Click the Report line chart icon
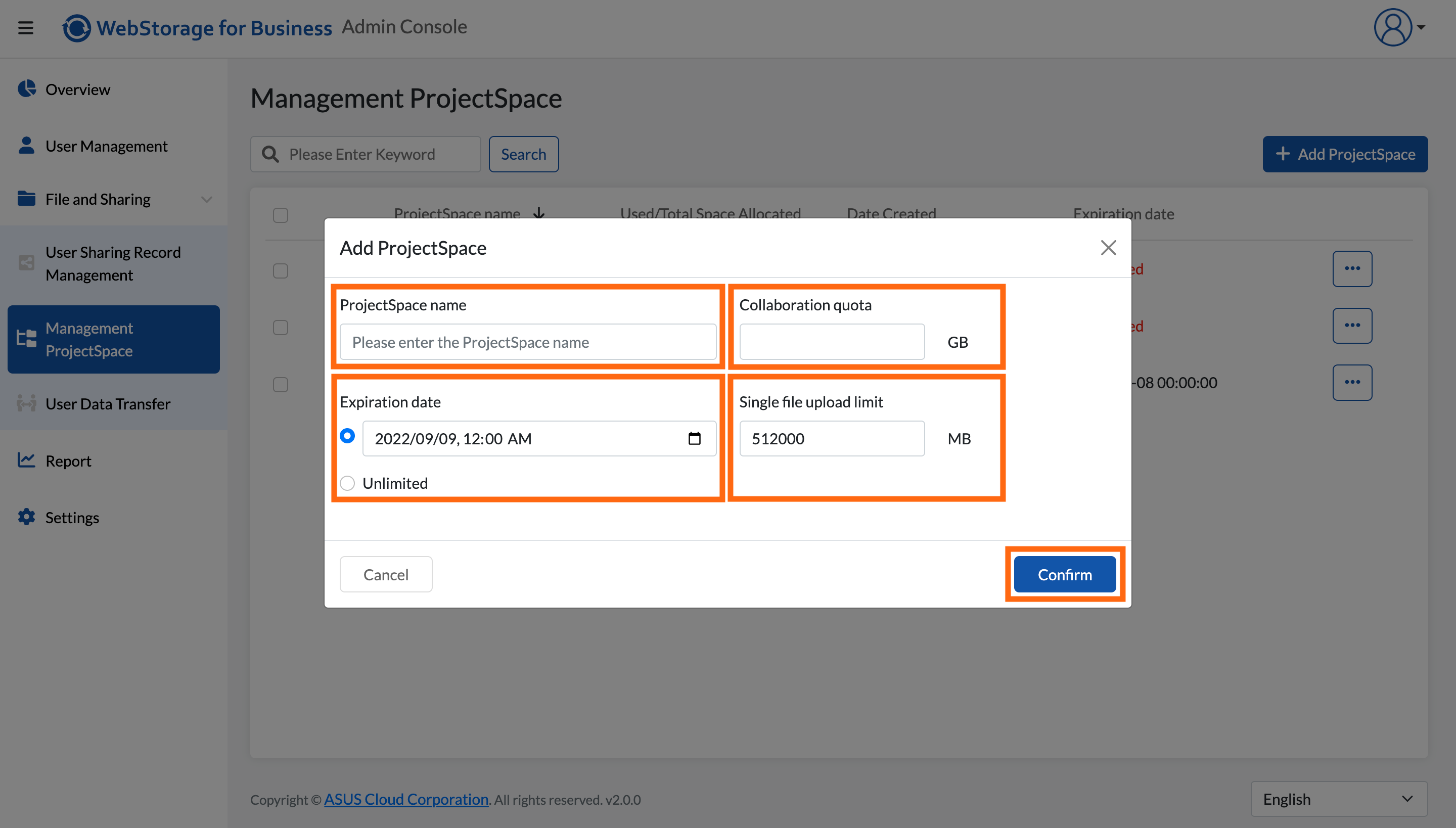Viewport: 1456px width, 828px height. point(26,460)
